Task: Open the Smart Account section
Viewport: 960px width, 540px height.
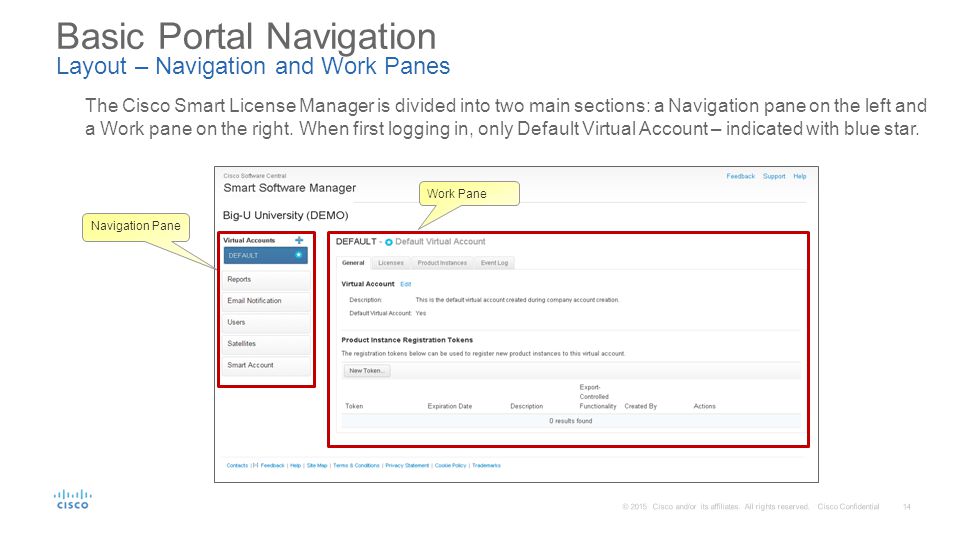Action: 266,365
